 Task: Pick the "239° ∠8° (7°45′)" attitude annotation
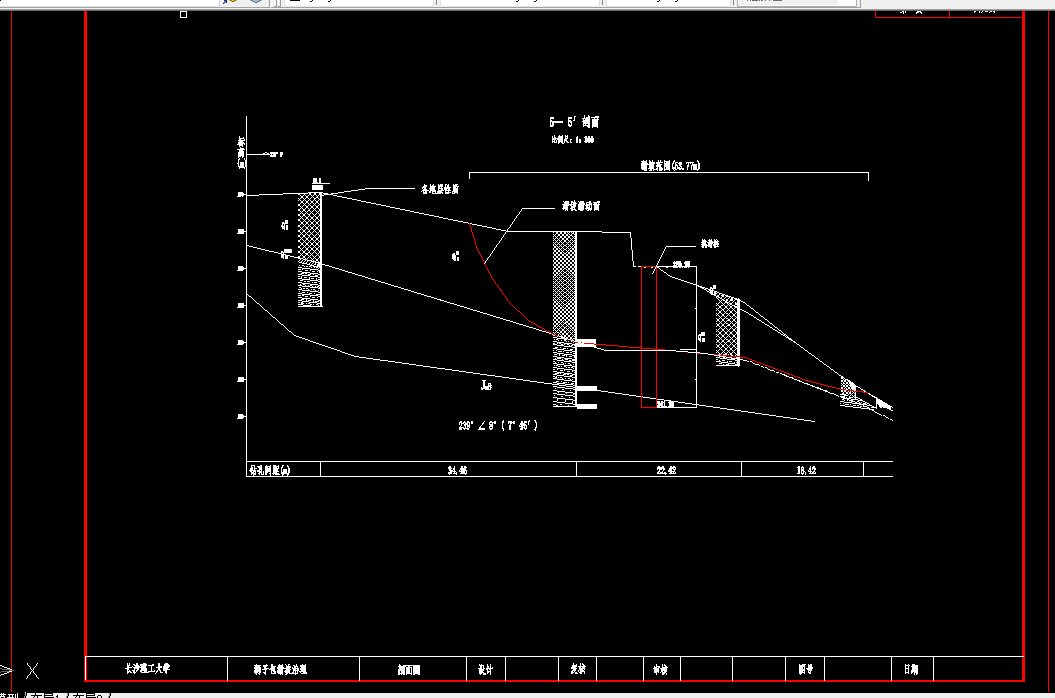[x=498, y=425]
